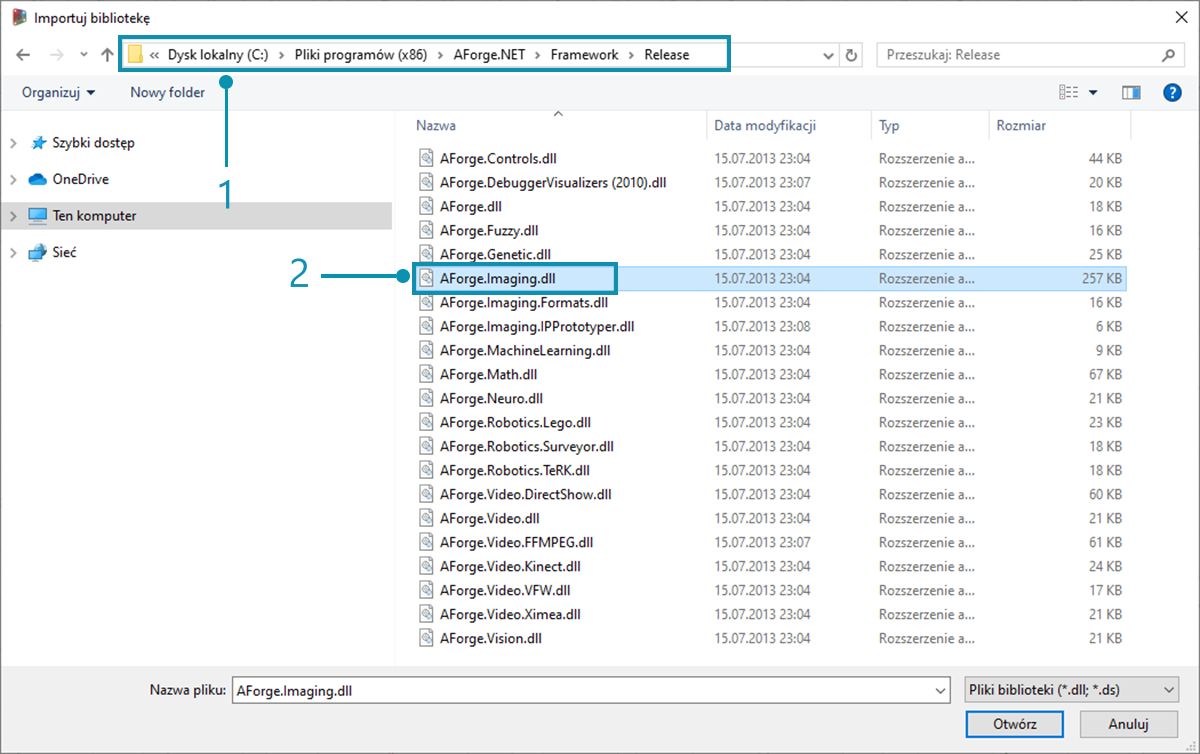Select Ten komputer in navigation pane
Image resolution: width=1200 pixels, height=754 pixels.
(x=94, y=216)
